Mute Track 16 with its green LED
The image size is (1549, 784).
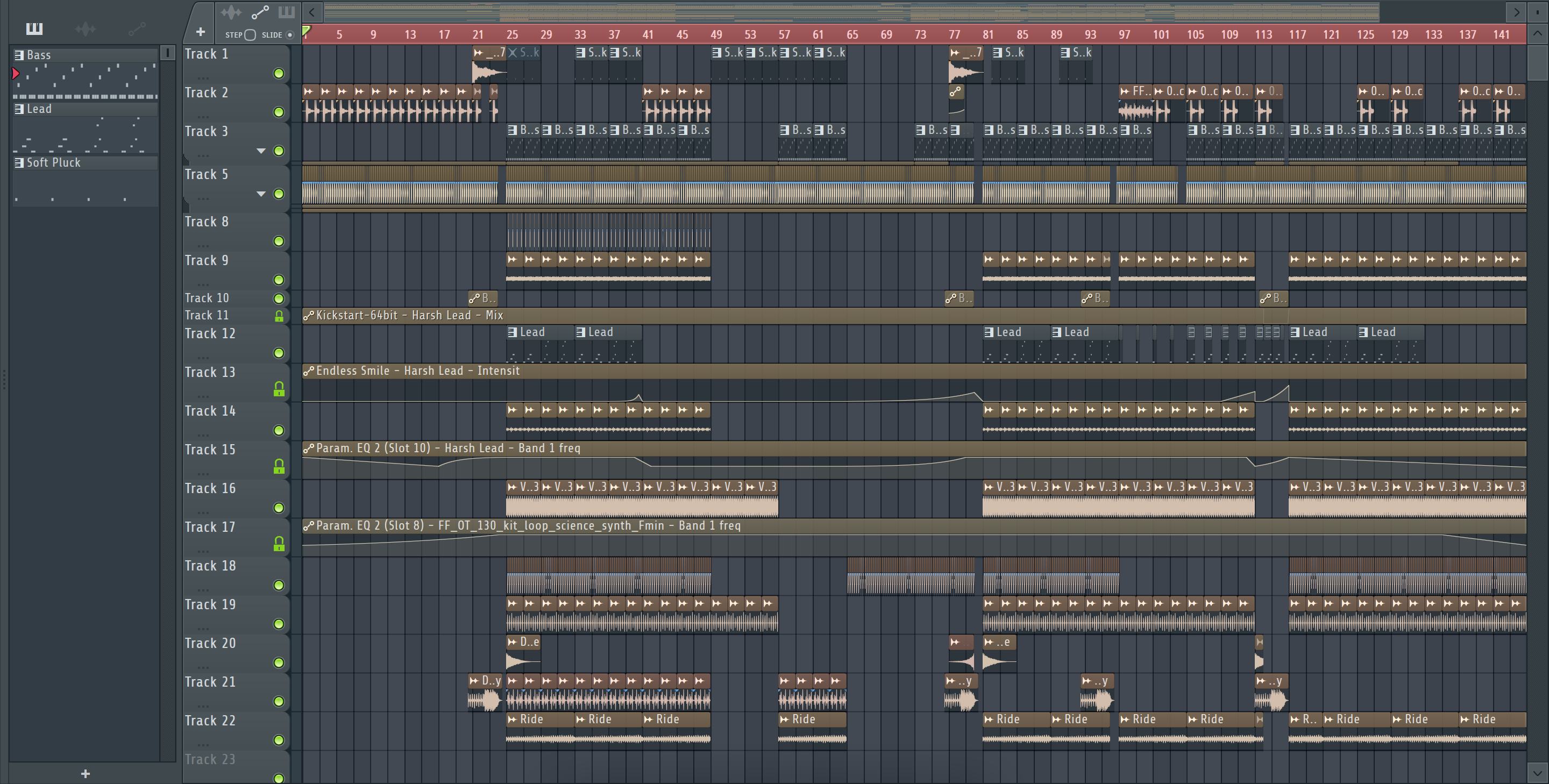(279, 508)
